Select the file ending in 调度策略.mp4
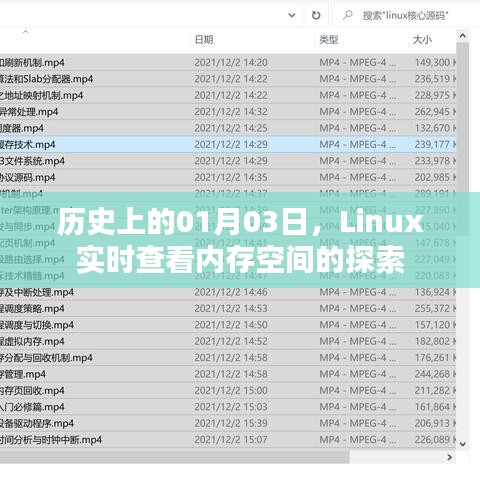The image size is (480, 480). pos(32,309)
